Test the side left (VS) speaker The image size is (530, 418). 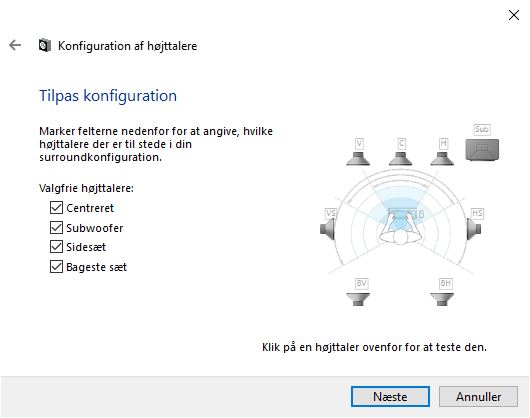tap(328, 229)
